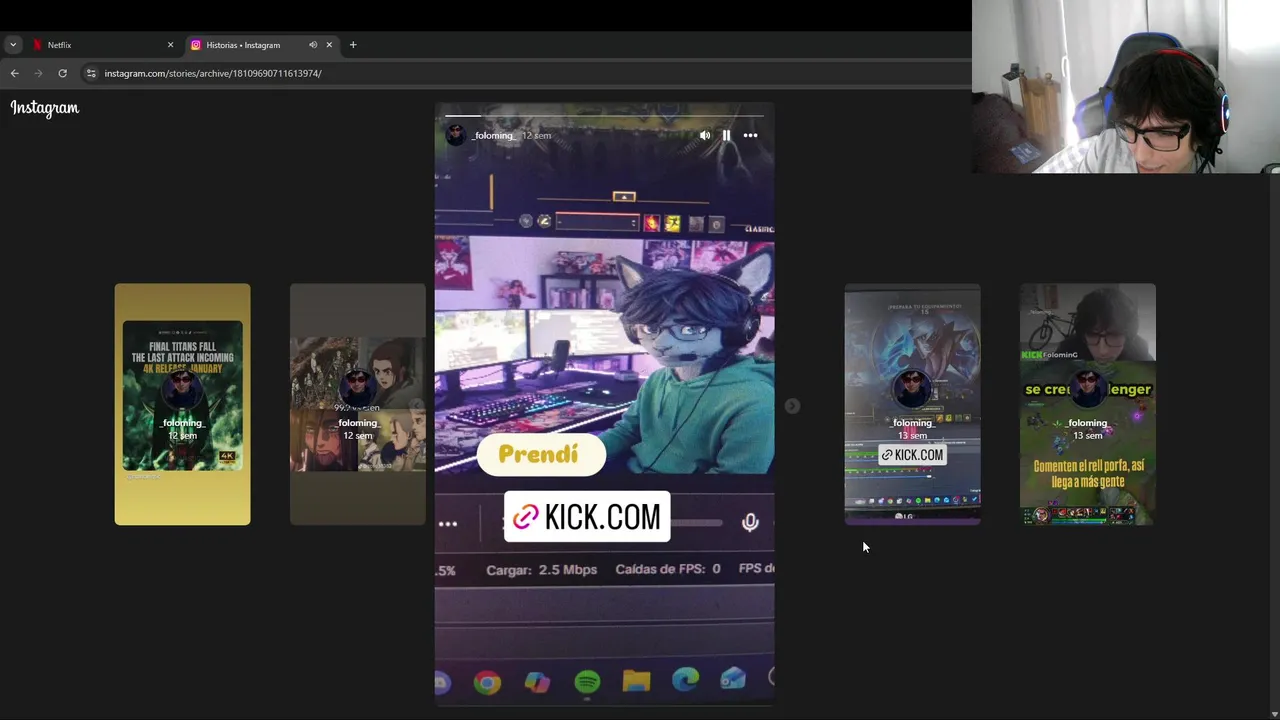Open the anime collage story thumbnail
Viewport: 1280px width, 720px height.
click(358, 404)
